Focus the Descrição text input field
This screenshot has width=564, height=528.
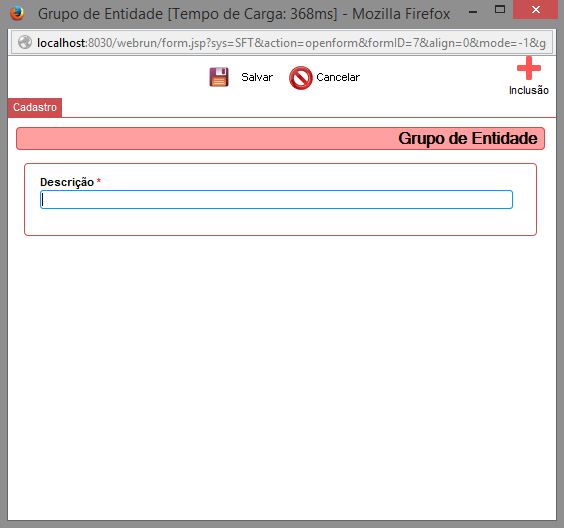pyautogui.click(x=276, y=200)
